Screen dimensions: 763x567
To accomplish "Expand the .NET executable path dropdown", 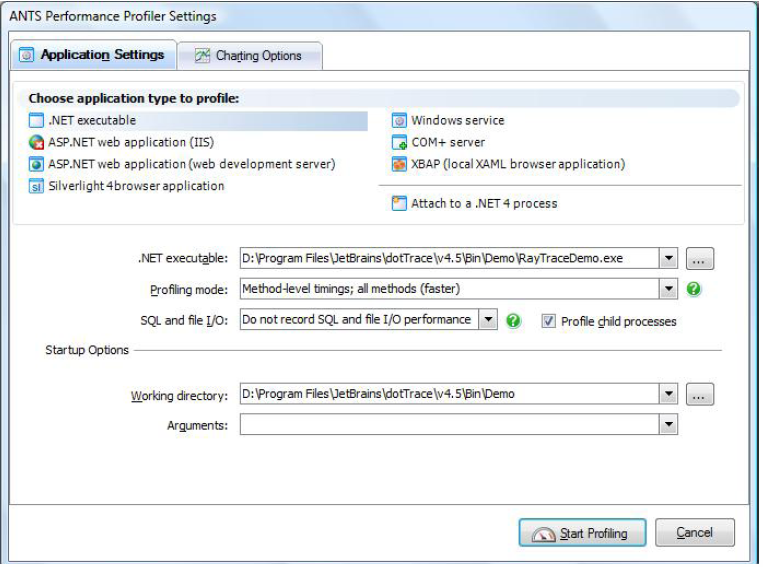I will (668, 258).
